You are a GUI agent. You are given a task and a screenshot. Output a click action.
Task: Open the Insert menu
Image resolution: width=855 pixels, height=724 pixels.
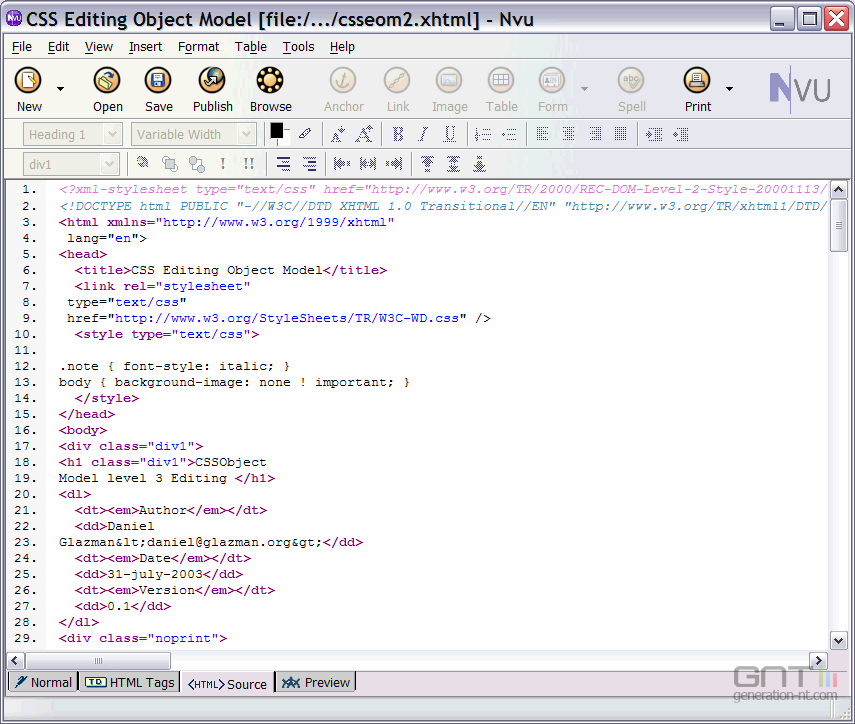[146, 47]
